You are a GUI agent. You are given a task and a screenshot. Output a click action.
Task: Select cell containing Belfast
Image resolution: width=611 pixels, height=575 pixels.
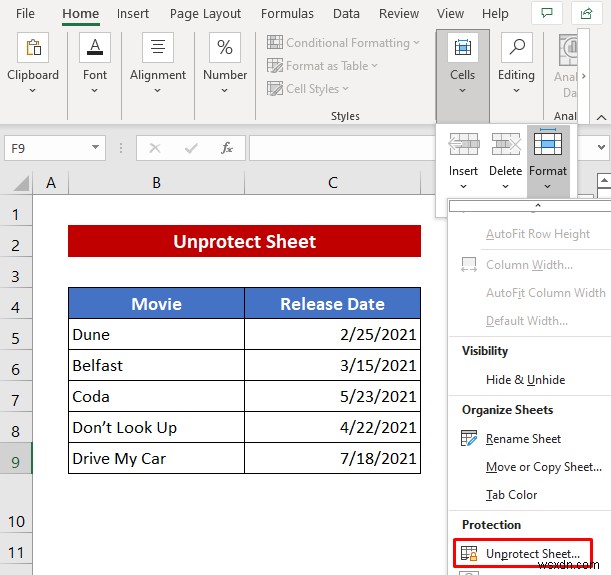point(156,365)
